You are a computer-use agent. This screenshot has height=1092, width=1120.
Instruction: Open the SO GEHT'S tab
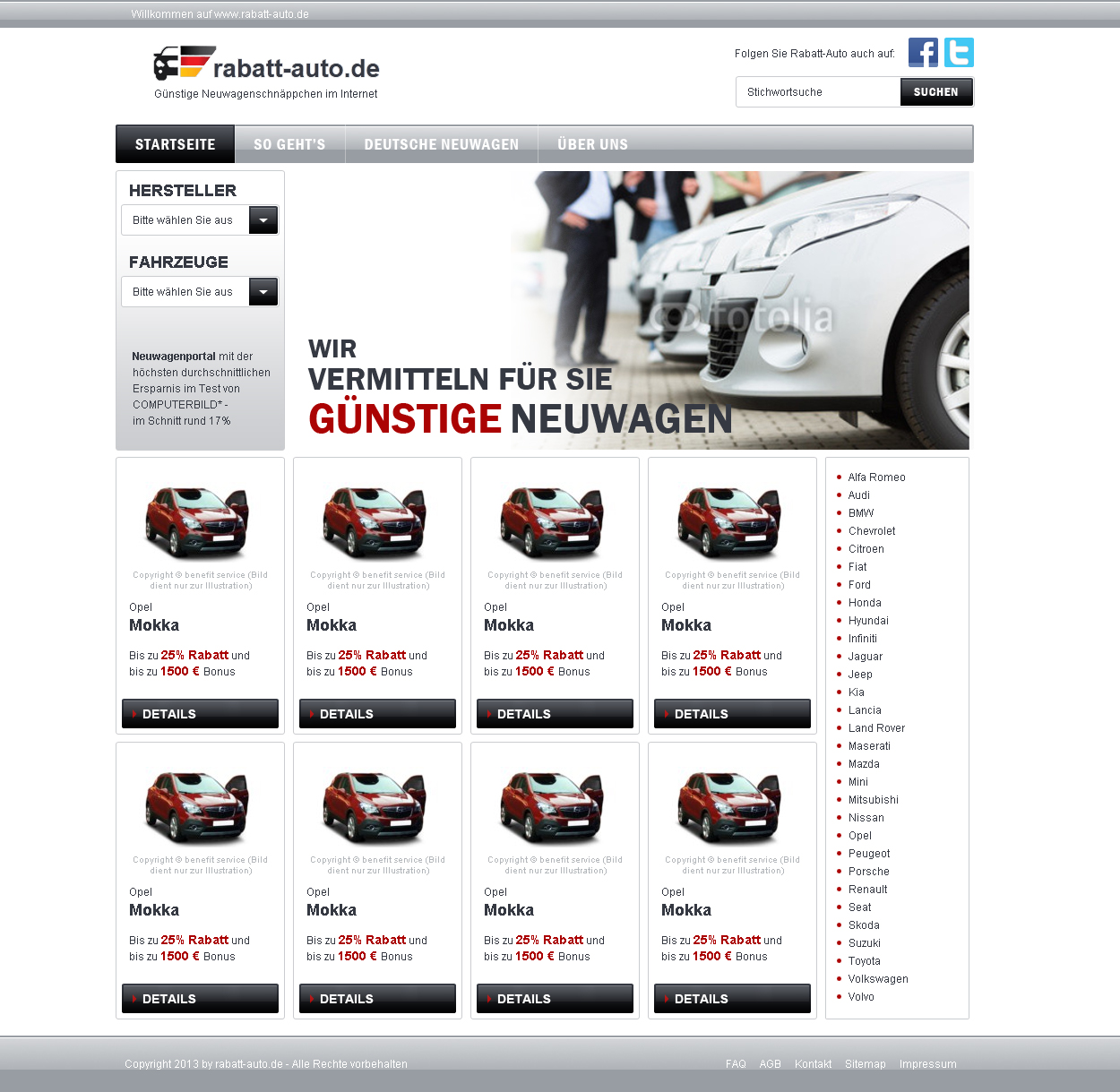pyautogui.click(x=289, y=144)
